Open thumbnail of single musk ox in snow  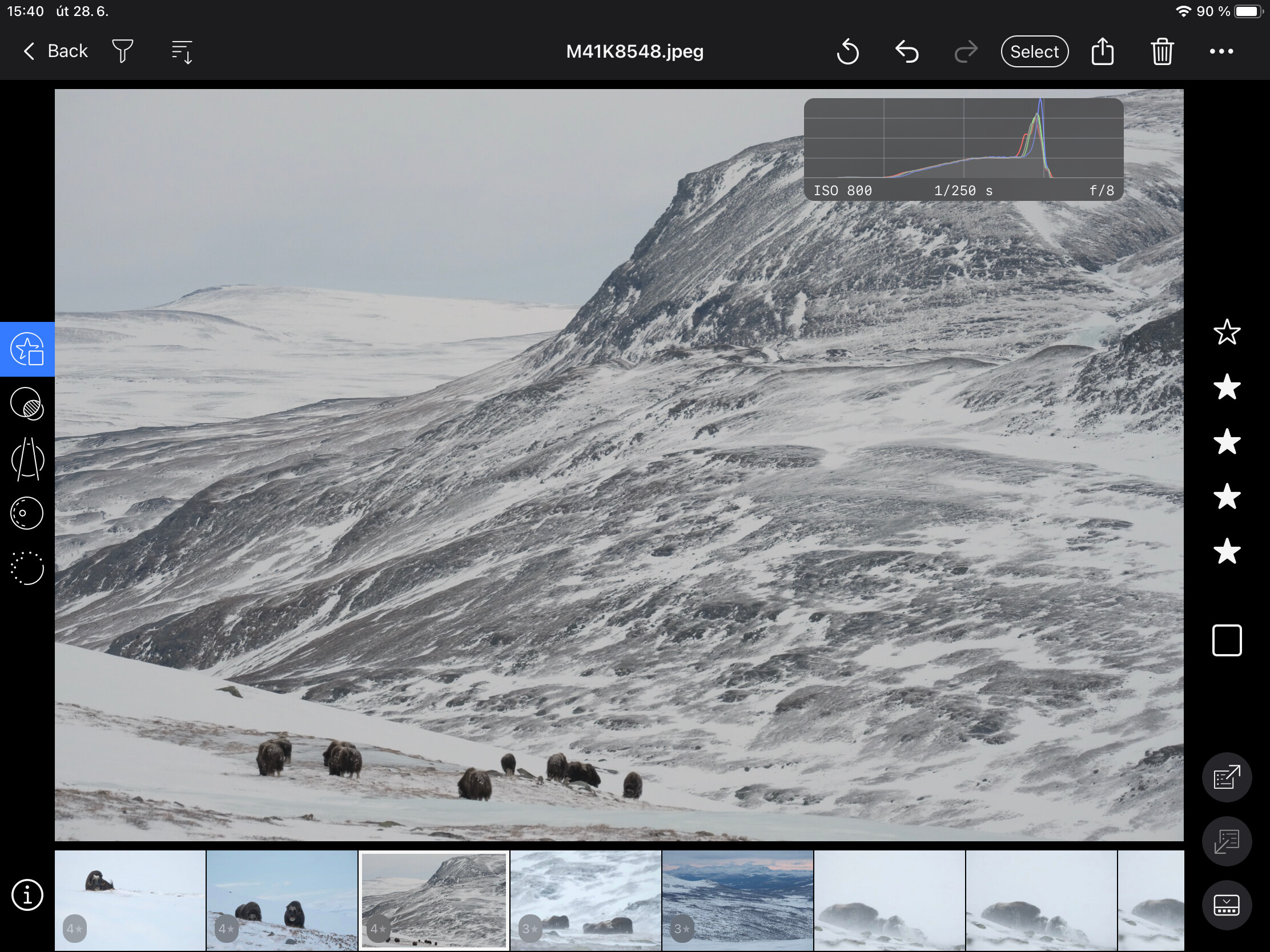click(130, 901)
